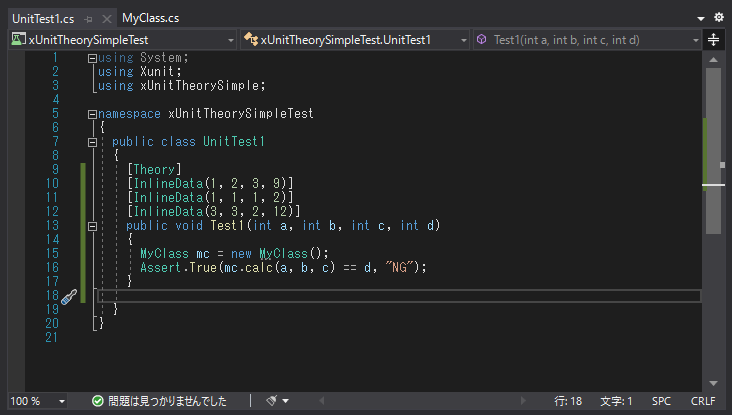Click the green no-issues checkmark status icon
Image resolution: width=732 pixels, height=415 pixels.
point(98,401)
